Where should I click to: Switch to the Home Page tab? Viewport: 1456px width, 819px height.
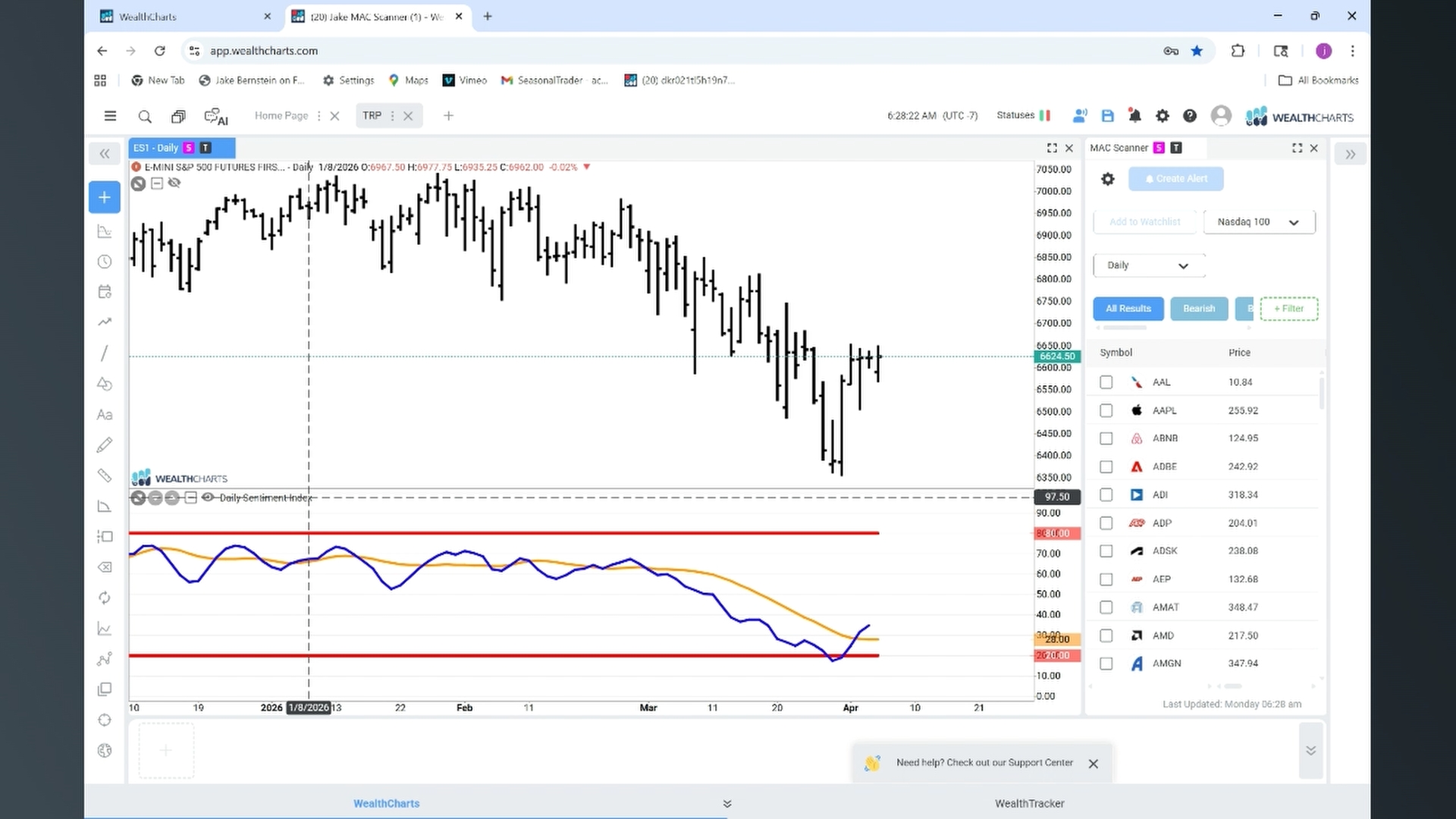(281, 116)
